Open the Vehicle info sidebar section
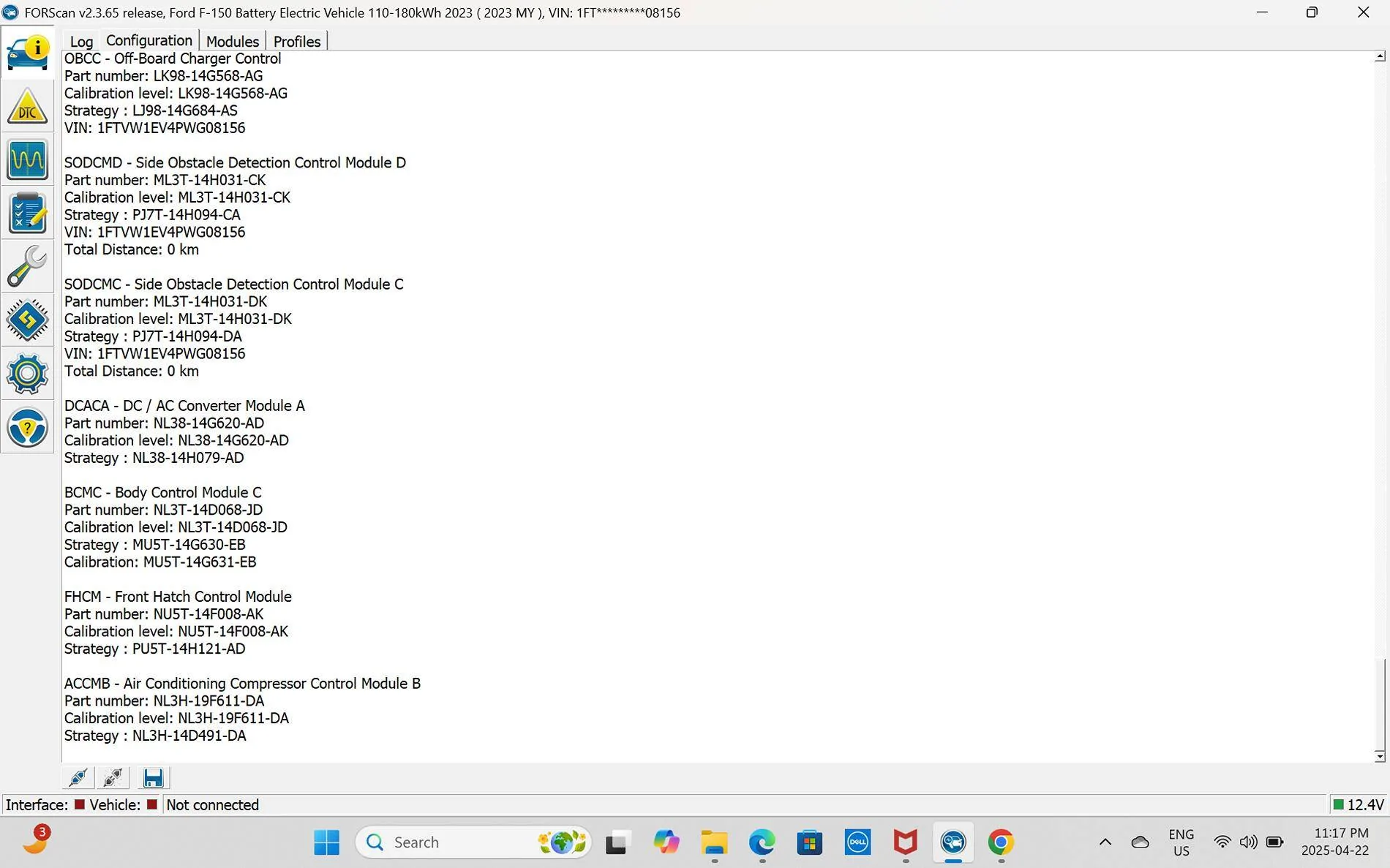The image size is (1390, 868). pos(28,53)
